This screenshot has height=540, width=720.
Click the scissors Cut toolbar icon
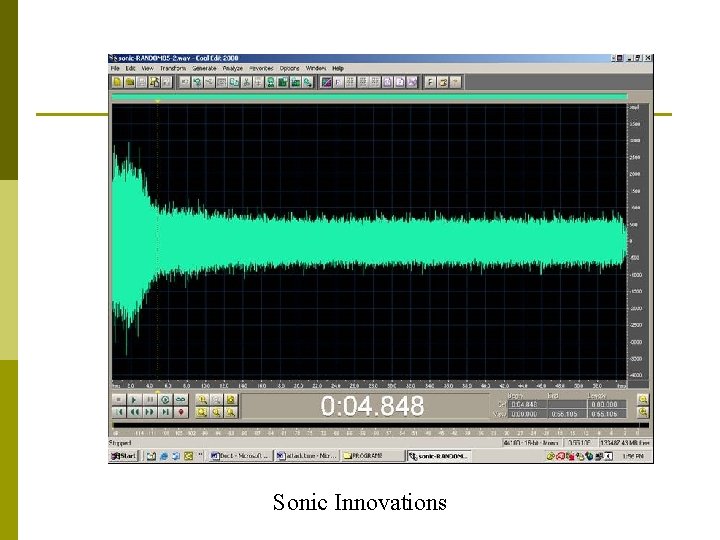[x=246, y=82]
